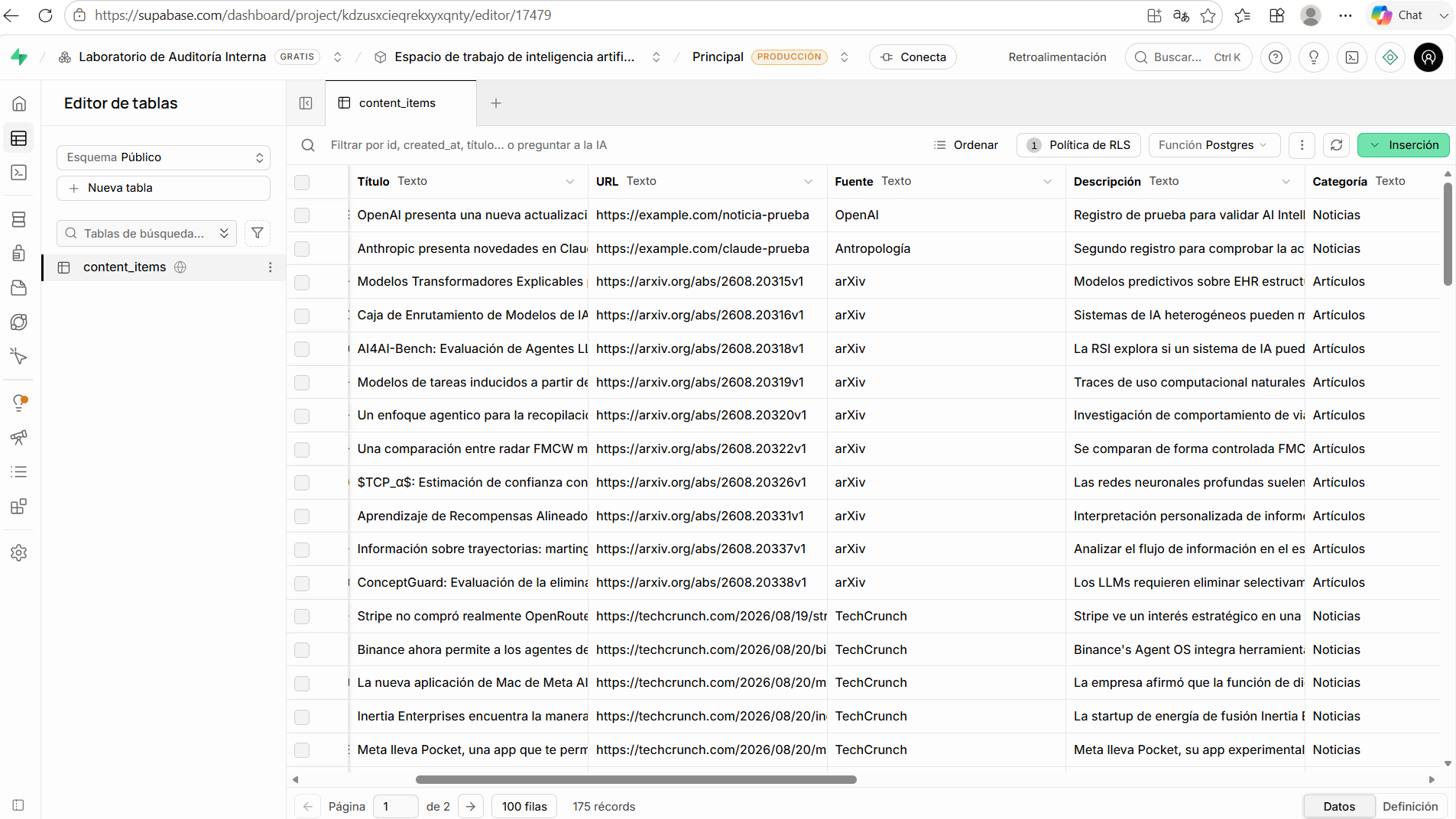This screenshot has height=819, width=1456.
Task: Check Caja de Enrutamiento row
Action: [x=302, y=316]
